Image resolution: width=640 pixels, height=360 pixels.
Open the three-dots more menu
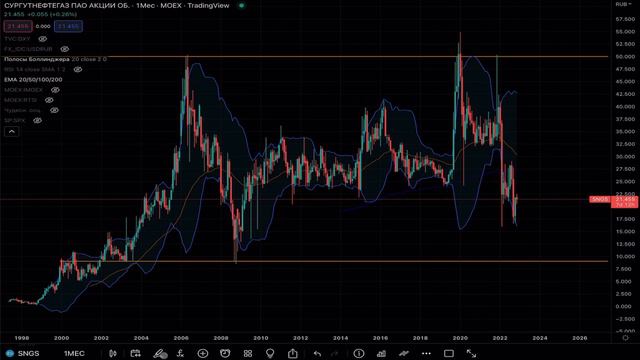(x=426, y=353)
